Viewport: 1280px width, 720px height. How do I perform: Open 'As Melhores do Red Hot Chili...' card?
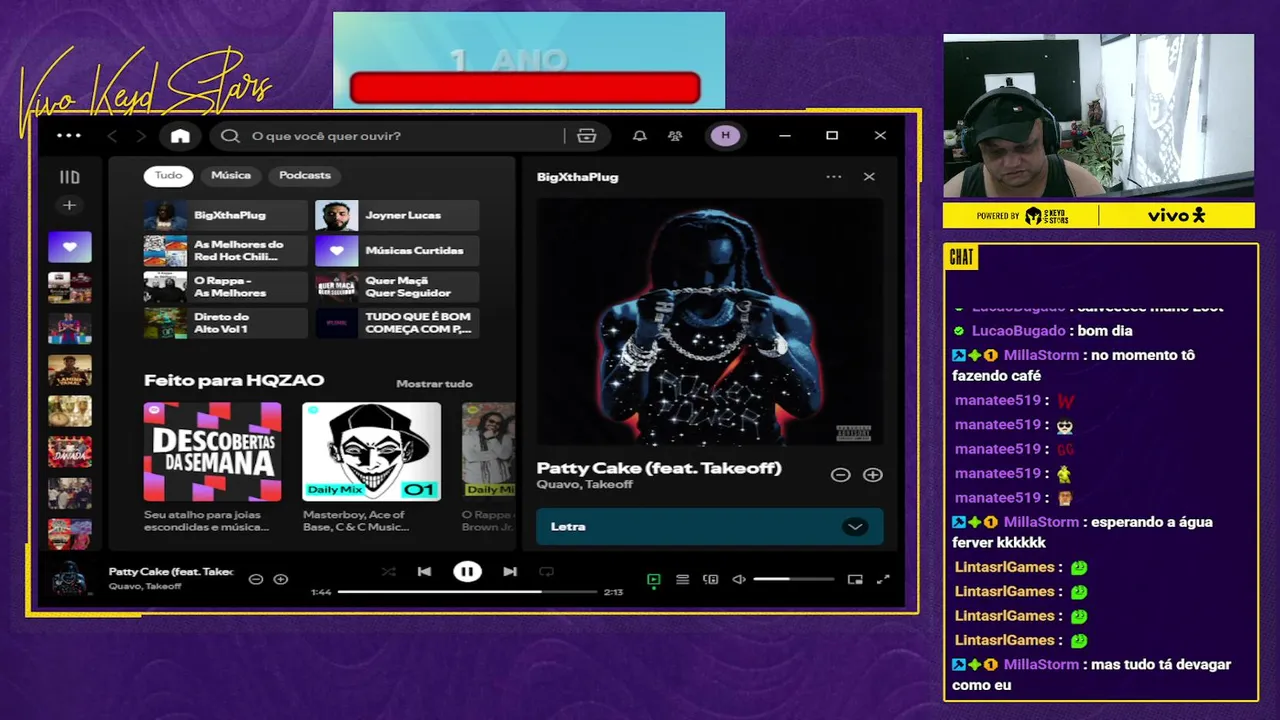pos(226,251)
